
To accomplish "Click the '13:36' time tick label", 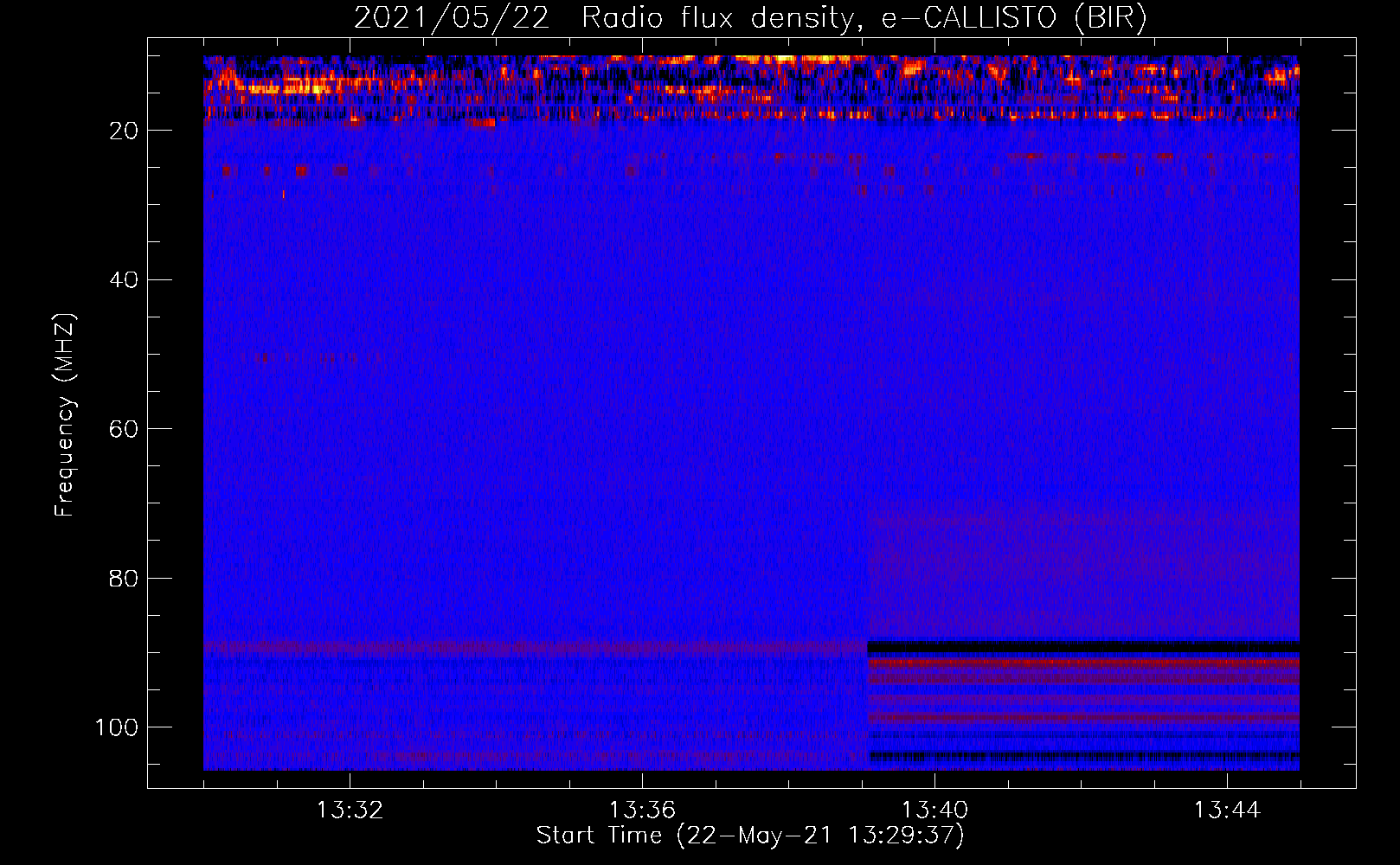I will point(642,811).
